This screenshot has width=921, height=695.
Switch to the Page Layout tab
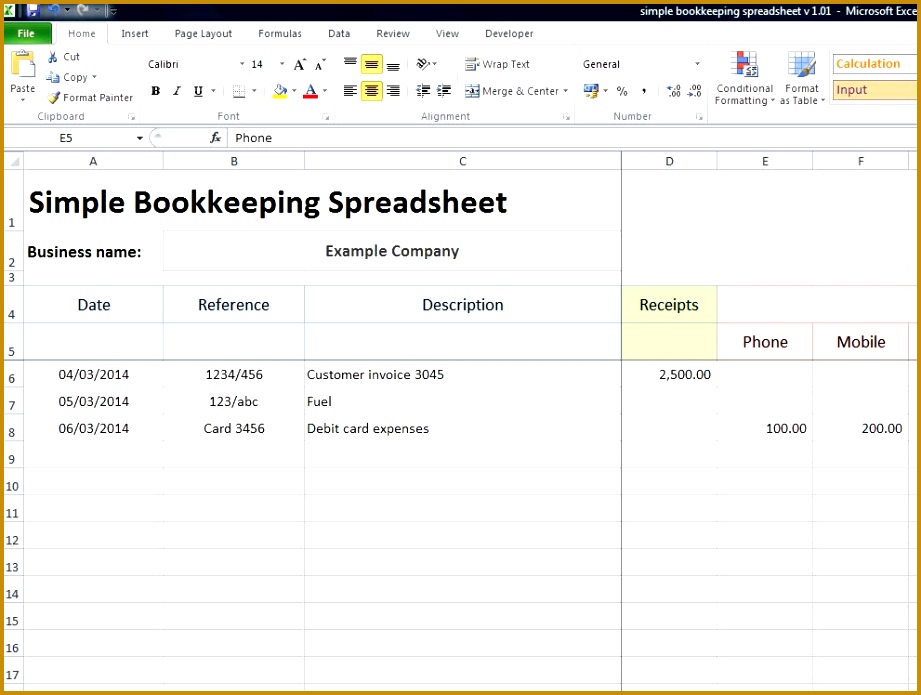pos(203,33)
